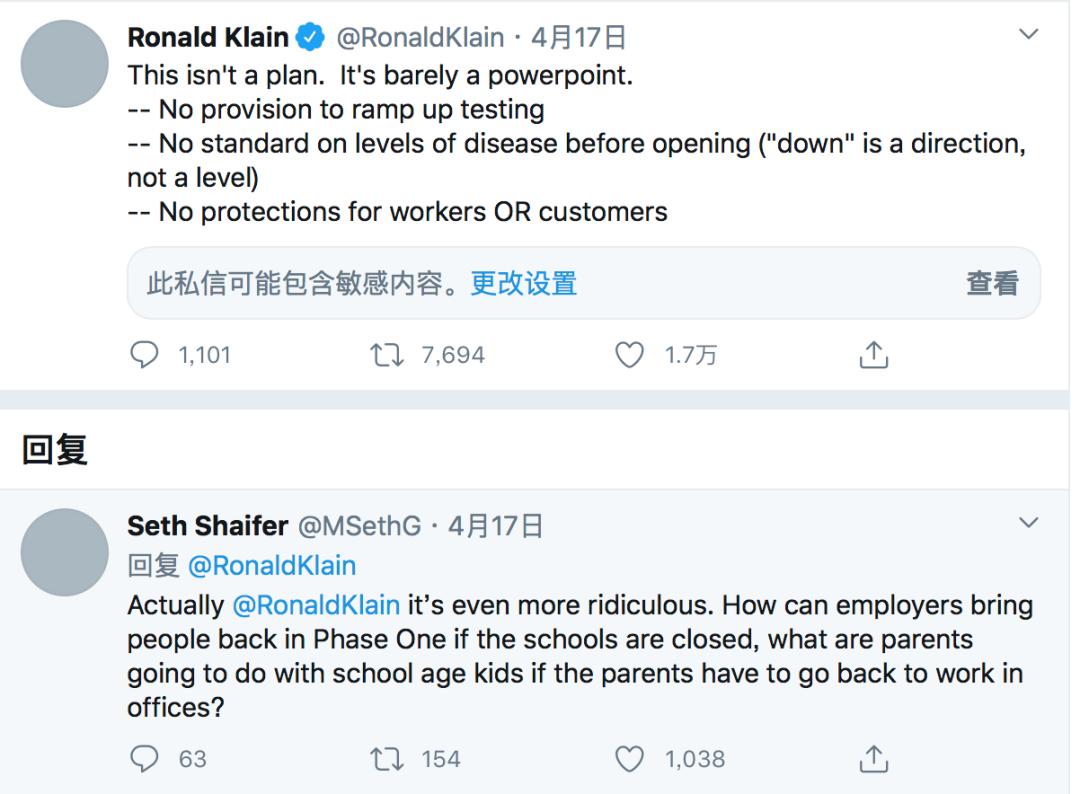Viewport: 1080px width, 794px height.
Task: Retweet Ronald Klain's tweet
Action: click(385, 355)
